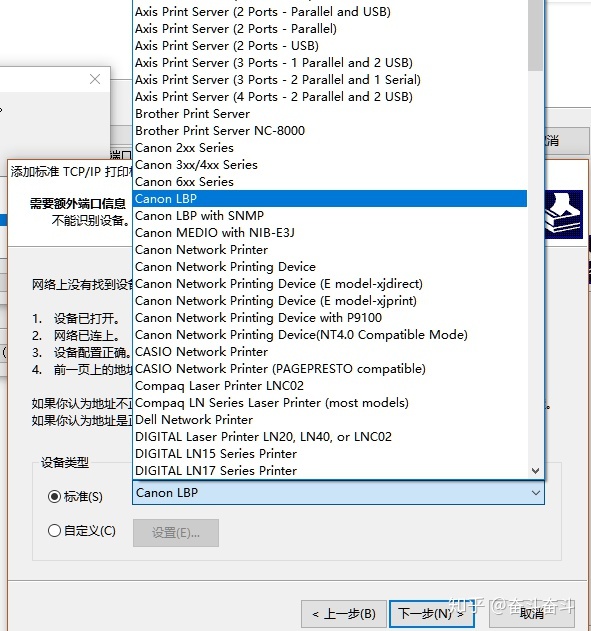The image size is (591, 631).
Task: Select Canon 2xx Series
Action: coord(330,148)
